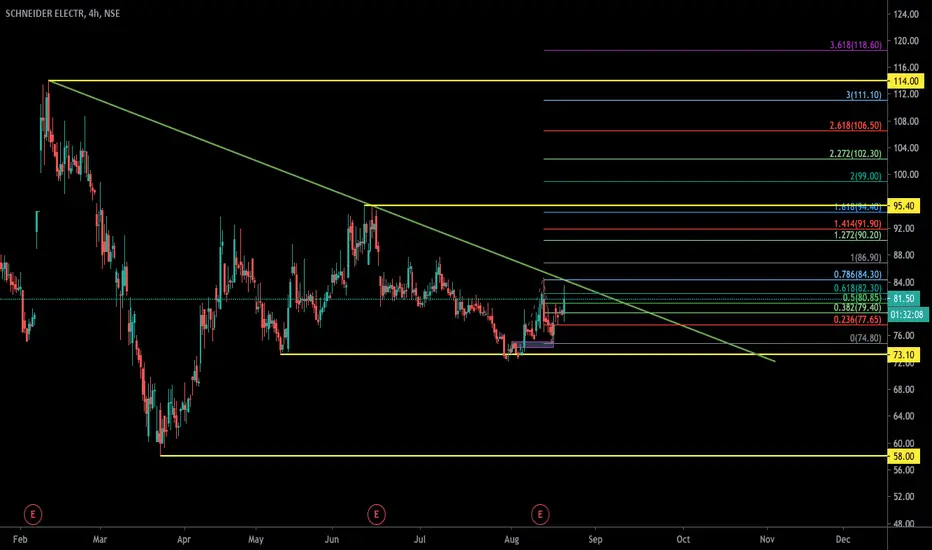Image resolution: width=932 pixels, height=550 pixels.
Task: Click Fibonacci level label 3(111.10)
Action: point(864,95)
